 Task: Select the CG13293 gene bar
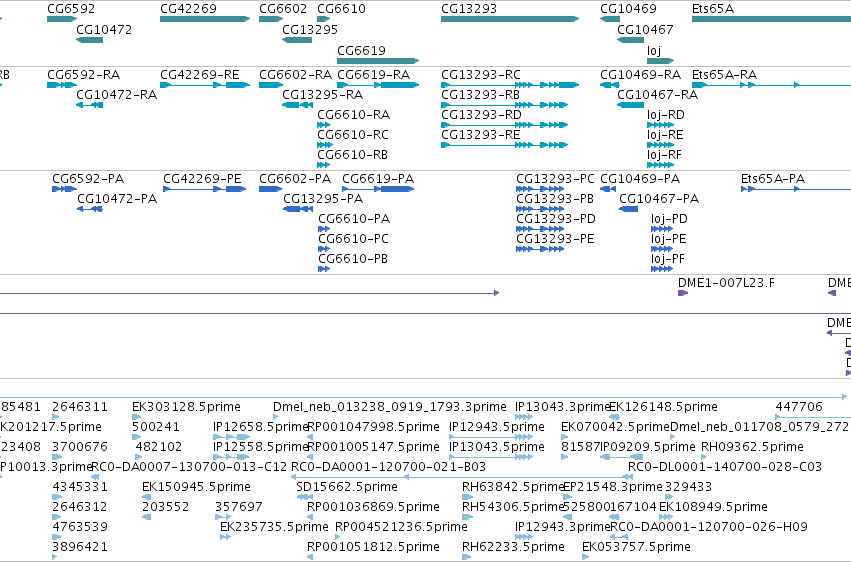click(x=510, y=19)
